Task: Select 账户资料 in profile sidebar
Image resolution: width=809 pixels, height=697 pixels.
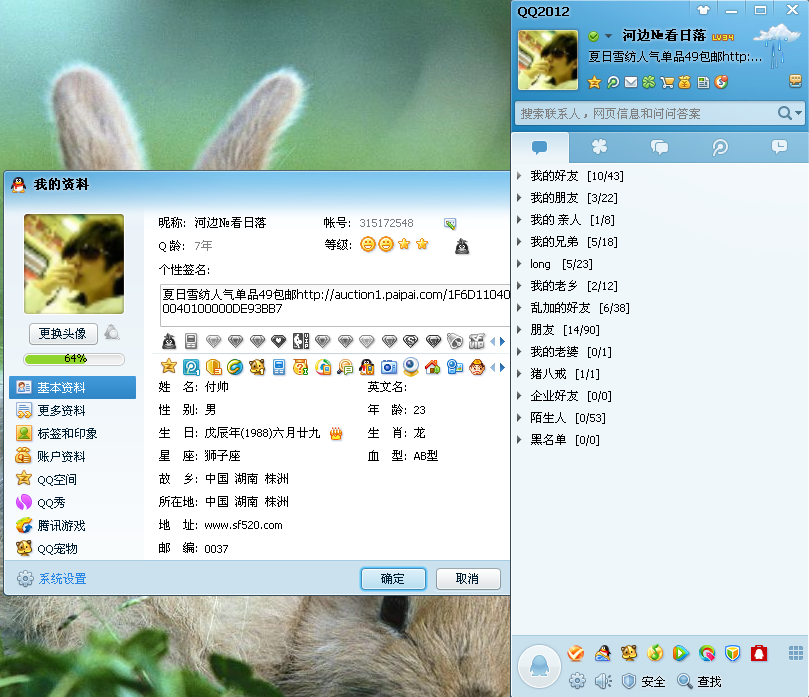Action: click(x=72, y=456)
